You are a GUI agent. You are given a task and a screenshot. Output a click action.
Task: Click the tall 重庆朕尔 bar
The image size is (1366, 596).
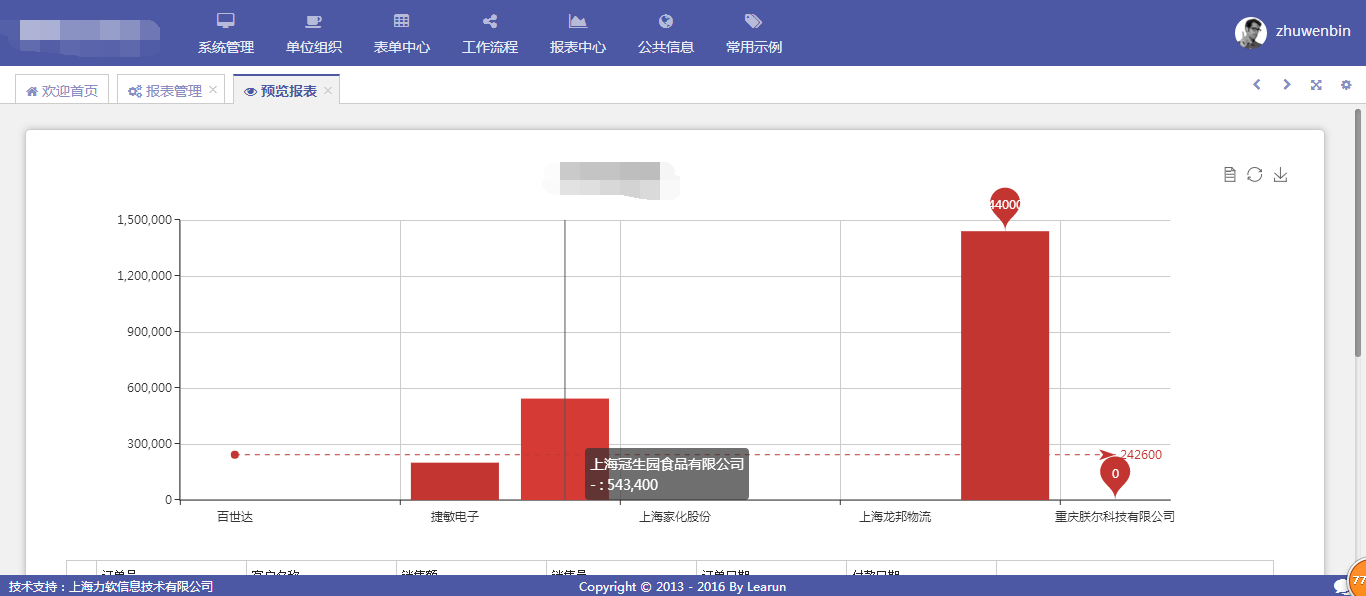pyautogui.click(x=1005, y=365)
